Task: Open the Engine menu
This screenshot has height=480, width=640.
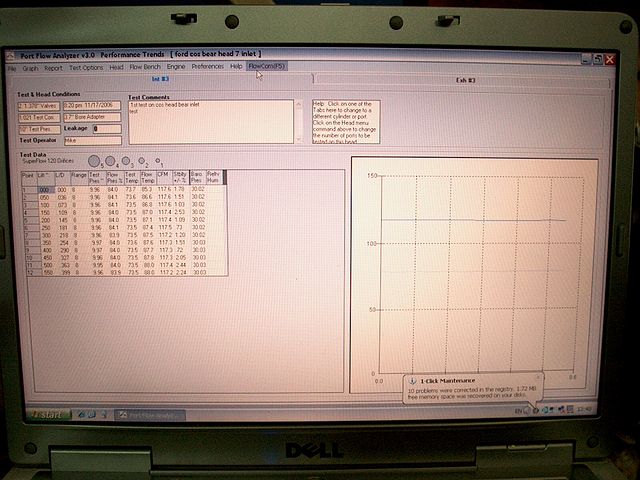Action: click(x=176, y=66)
